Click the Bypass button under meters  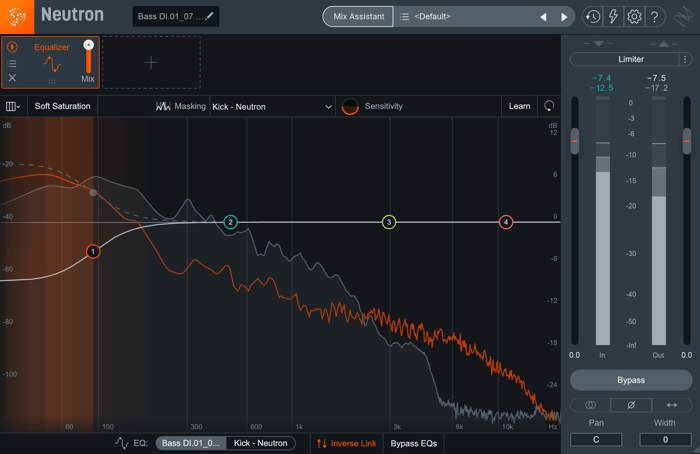tap(631, 380)
